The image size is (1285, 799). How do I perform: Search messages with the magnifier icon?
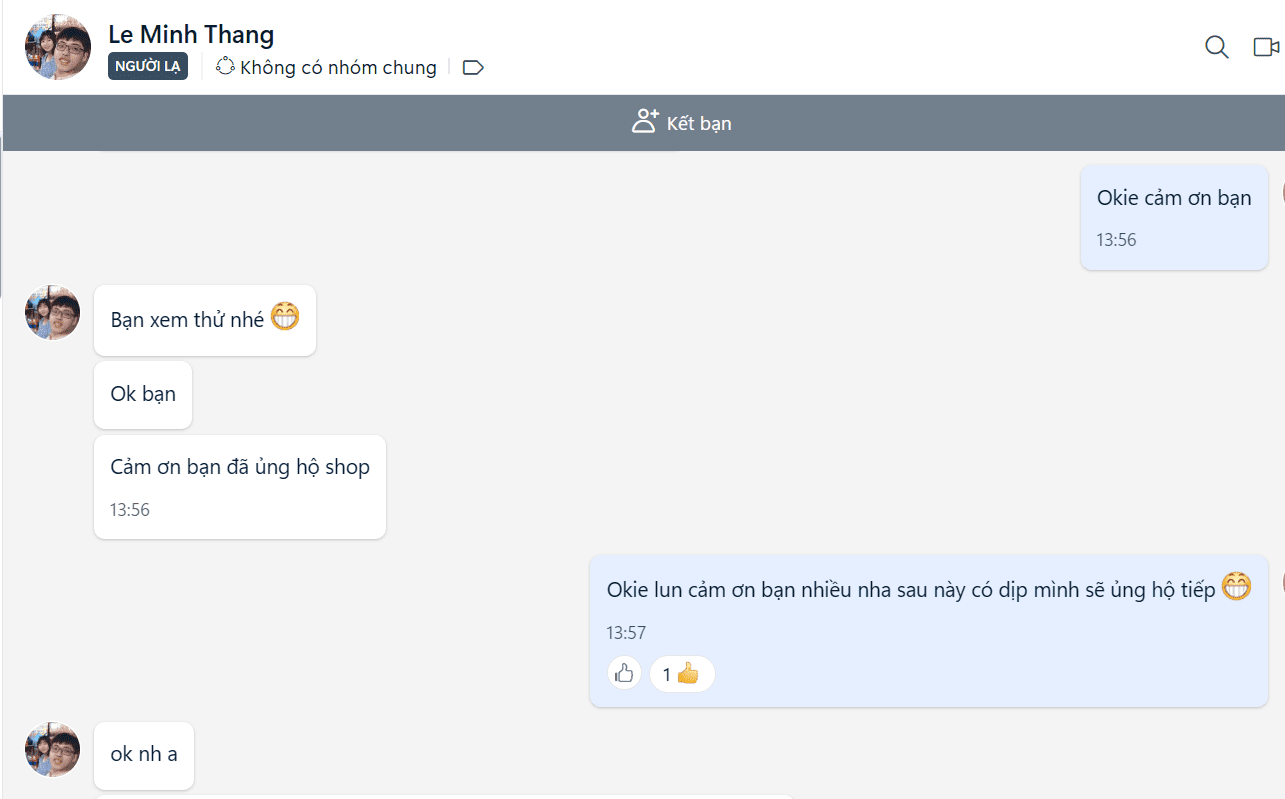(x=1216, y=47)
